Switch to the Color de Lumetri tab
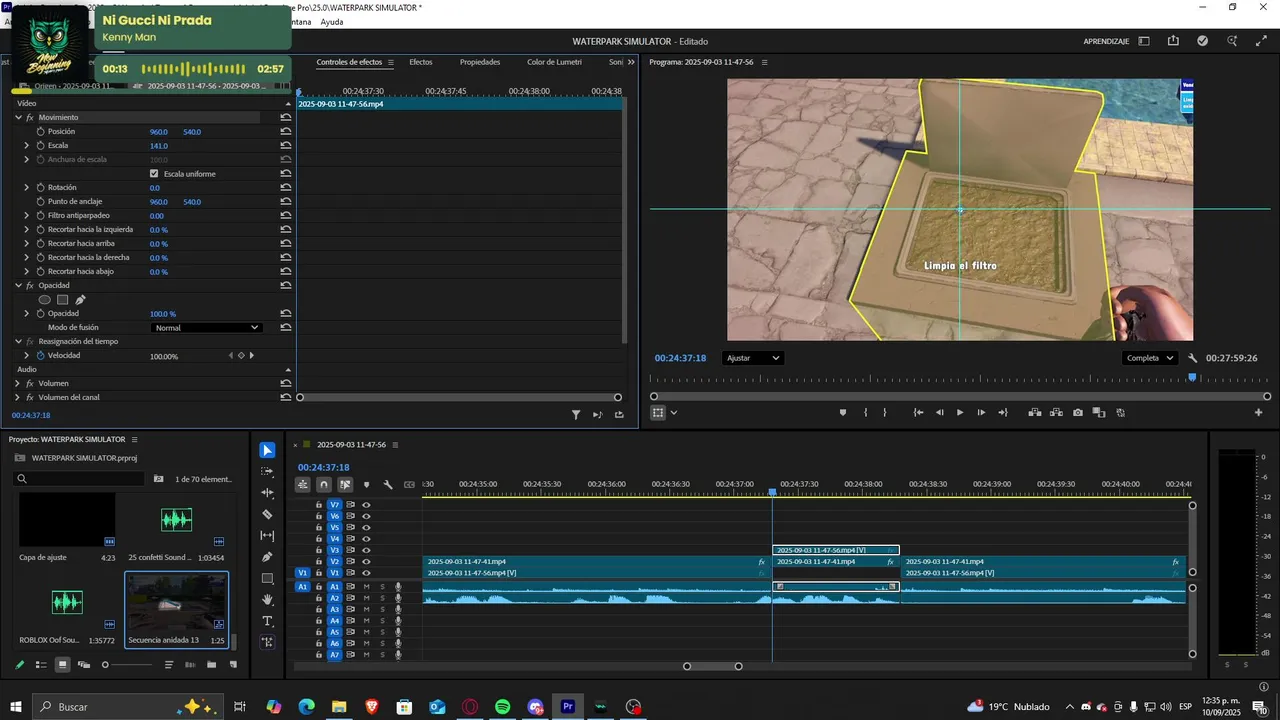1280x720 pixels. [x=555, y=62]
